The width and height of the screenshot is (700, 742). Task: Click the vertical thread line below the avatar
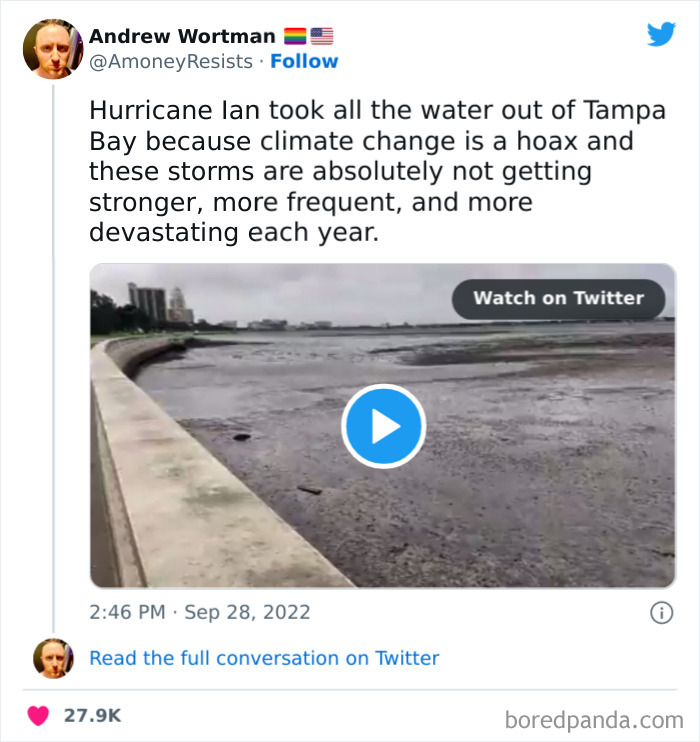click(53, 350)
